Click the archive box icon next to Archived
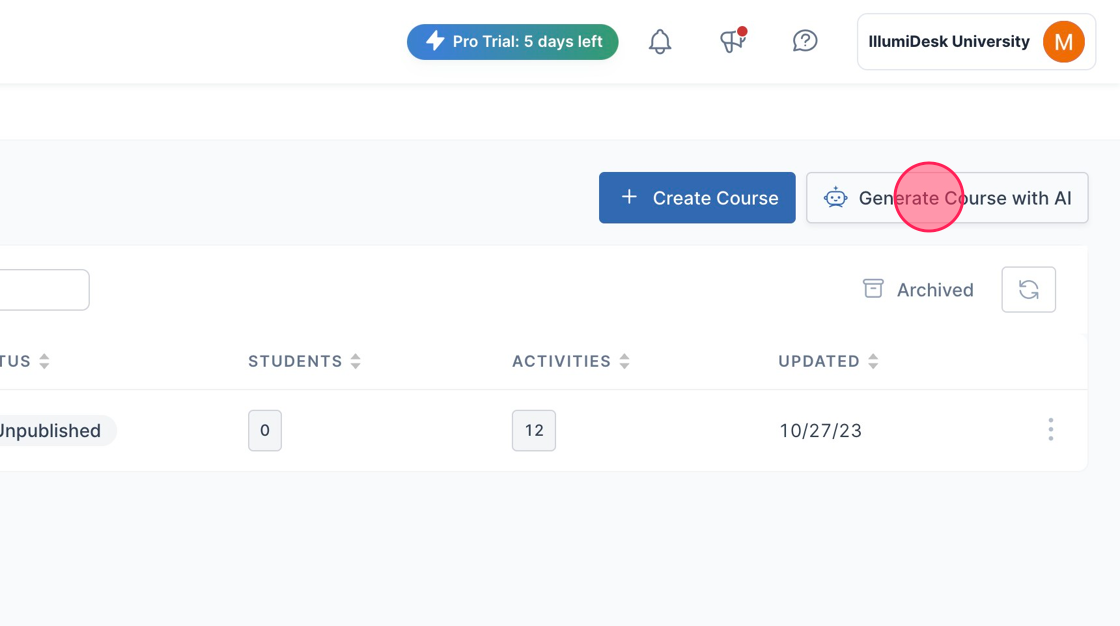The image size is (1120, 626). click(x=873, y=288)
